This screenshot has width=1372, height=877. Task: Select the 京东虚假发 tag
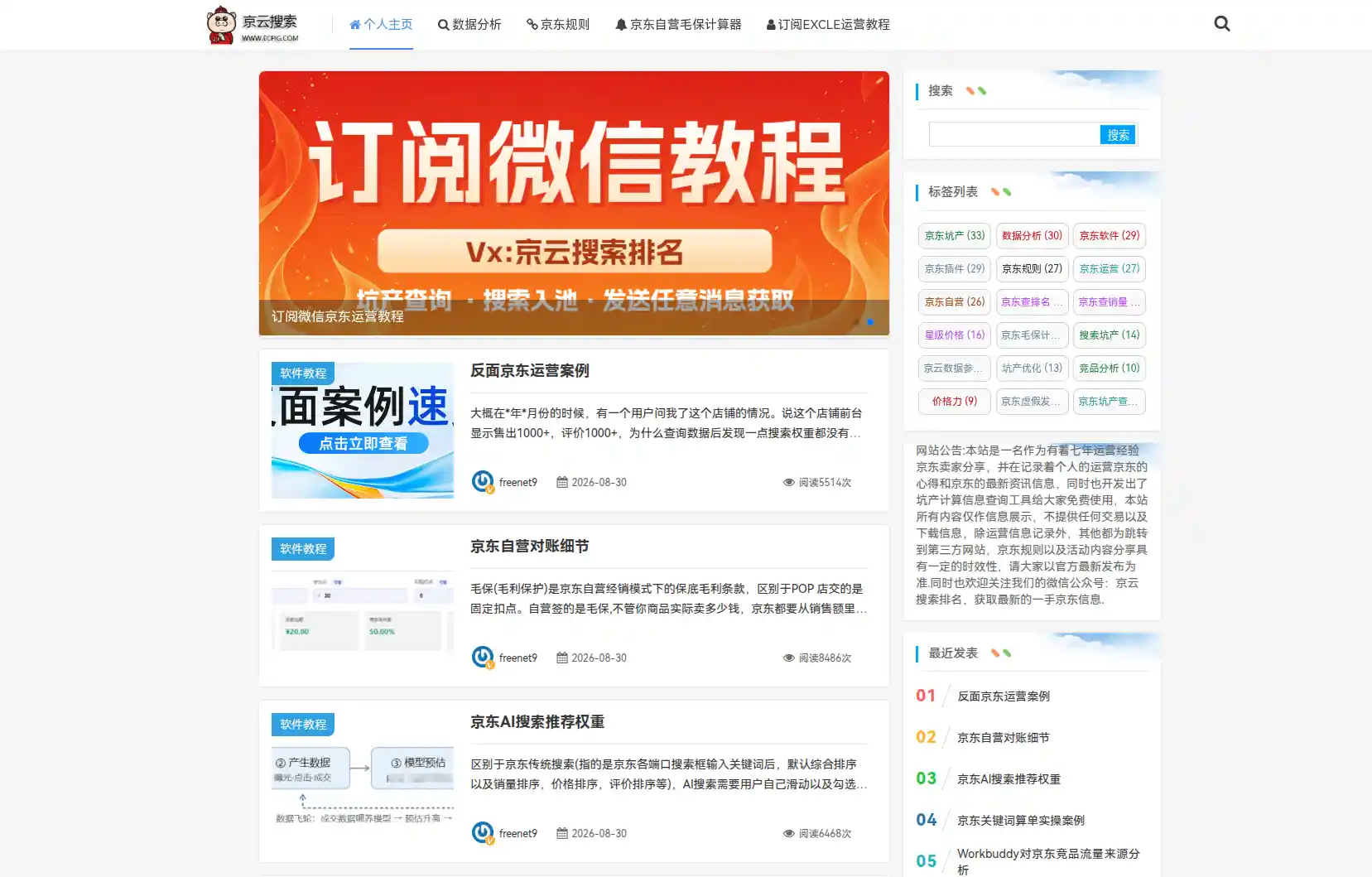point(1032,402)
